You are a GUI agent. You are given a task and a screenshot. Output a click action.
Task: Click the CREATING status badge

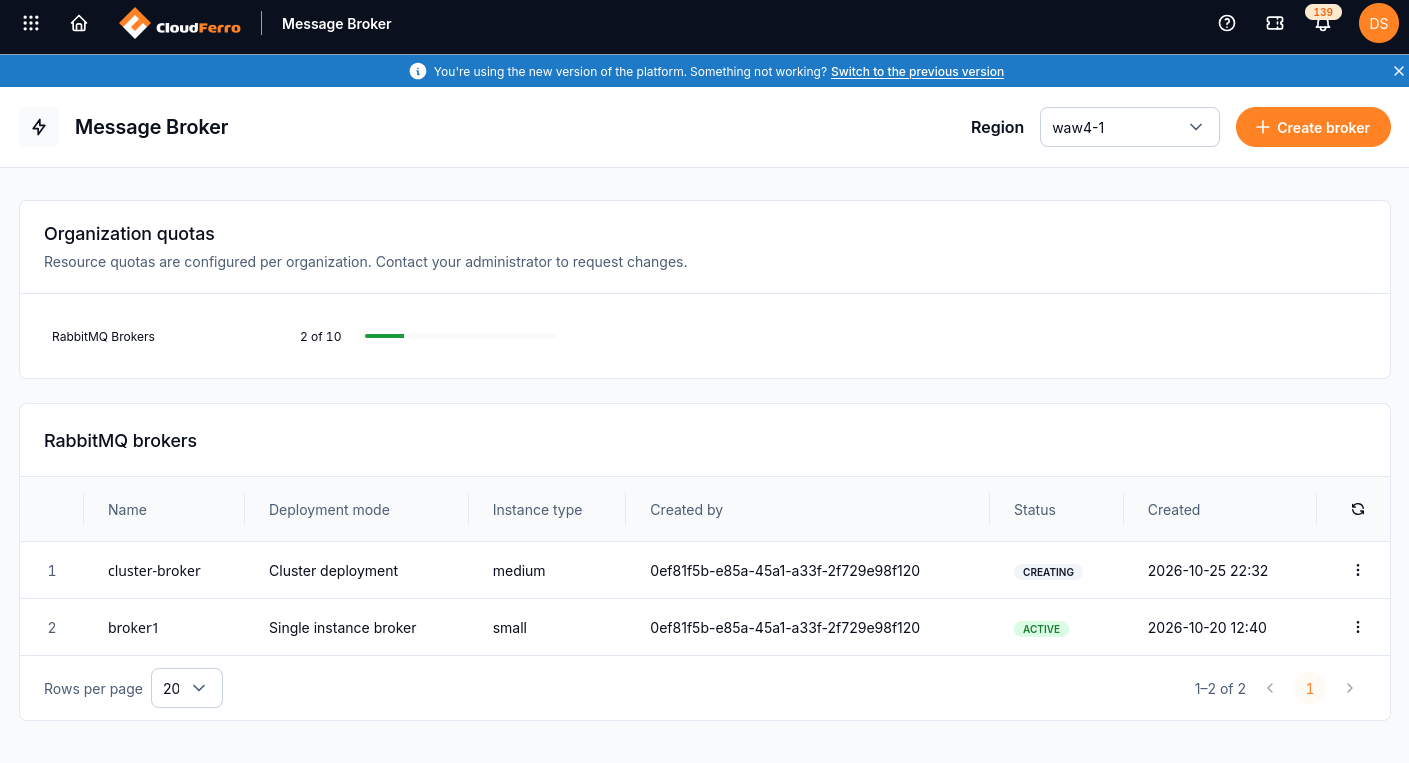(1048, 572)
